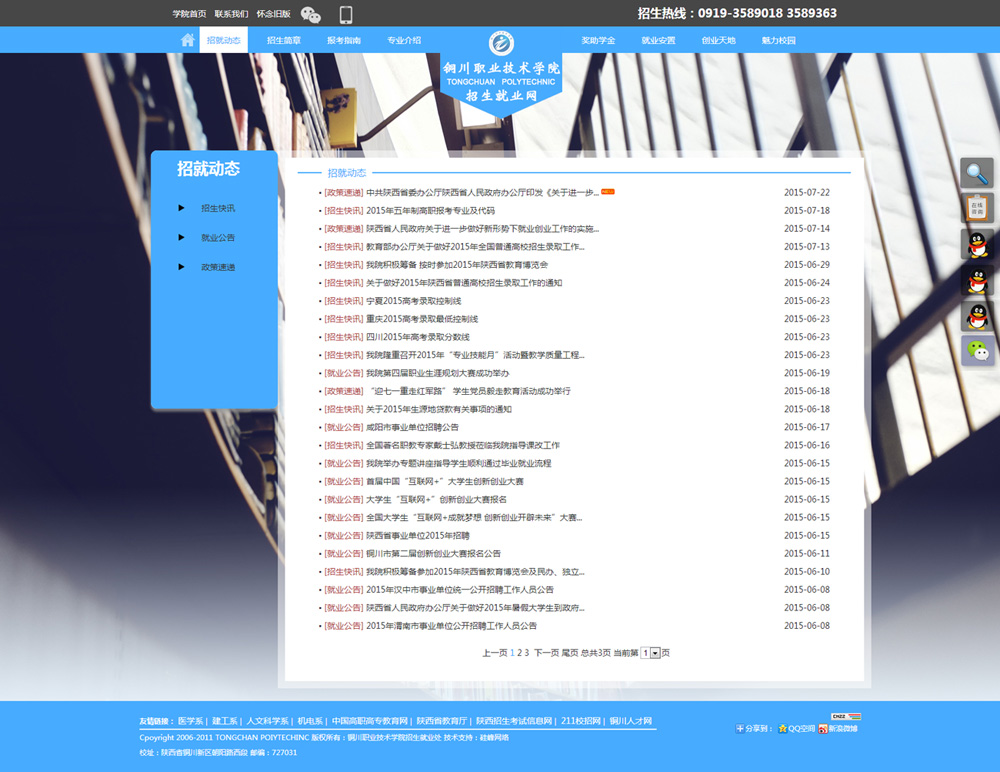The height and width of the screenshot is (772, 1000).
Task: Expand 招生快讯 in the left sidebar
Action: coord(217,208)
